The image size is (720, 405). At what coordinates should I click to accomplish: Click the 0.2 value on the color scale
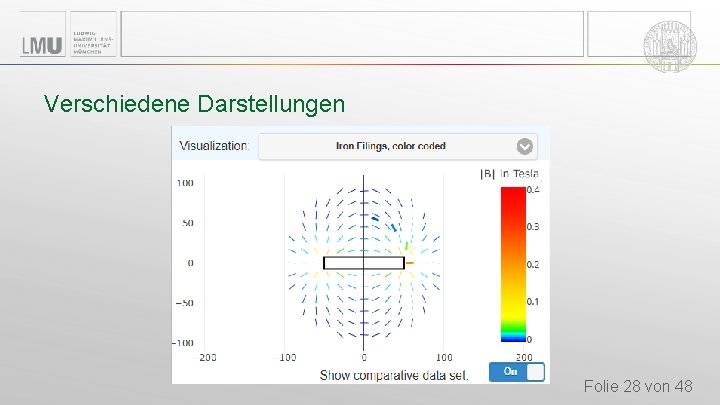click(x=533, y=264)
